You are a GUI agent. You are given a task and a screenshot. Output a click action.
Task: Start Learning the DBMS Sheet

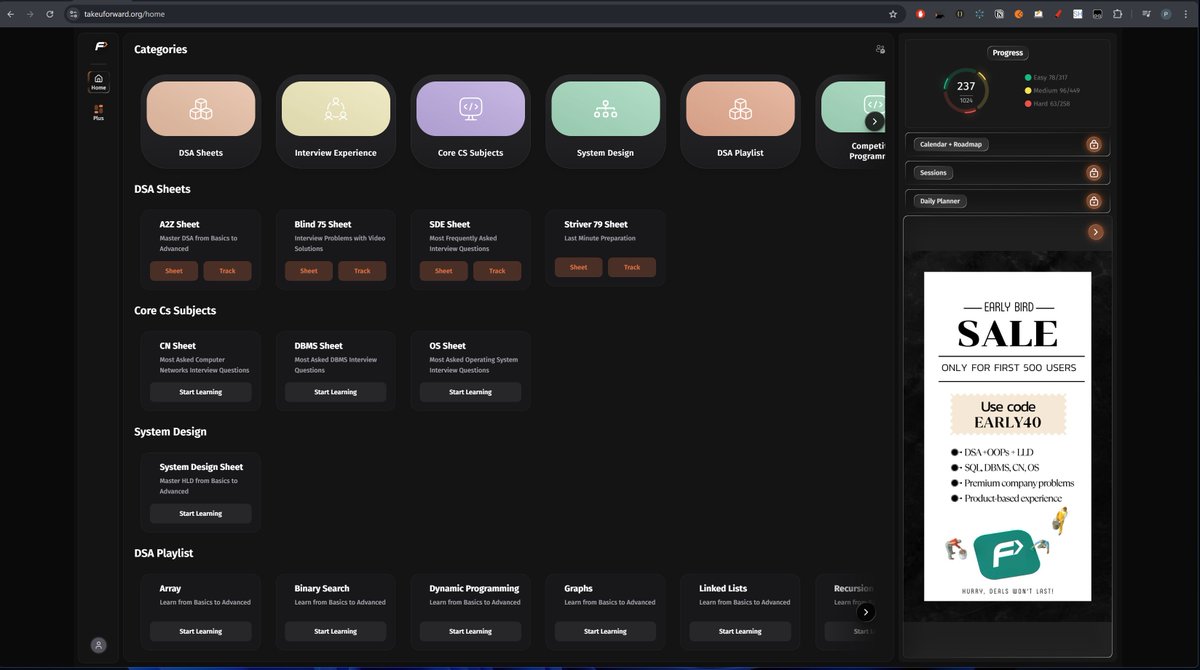tap(336, 392)
